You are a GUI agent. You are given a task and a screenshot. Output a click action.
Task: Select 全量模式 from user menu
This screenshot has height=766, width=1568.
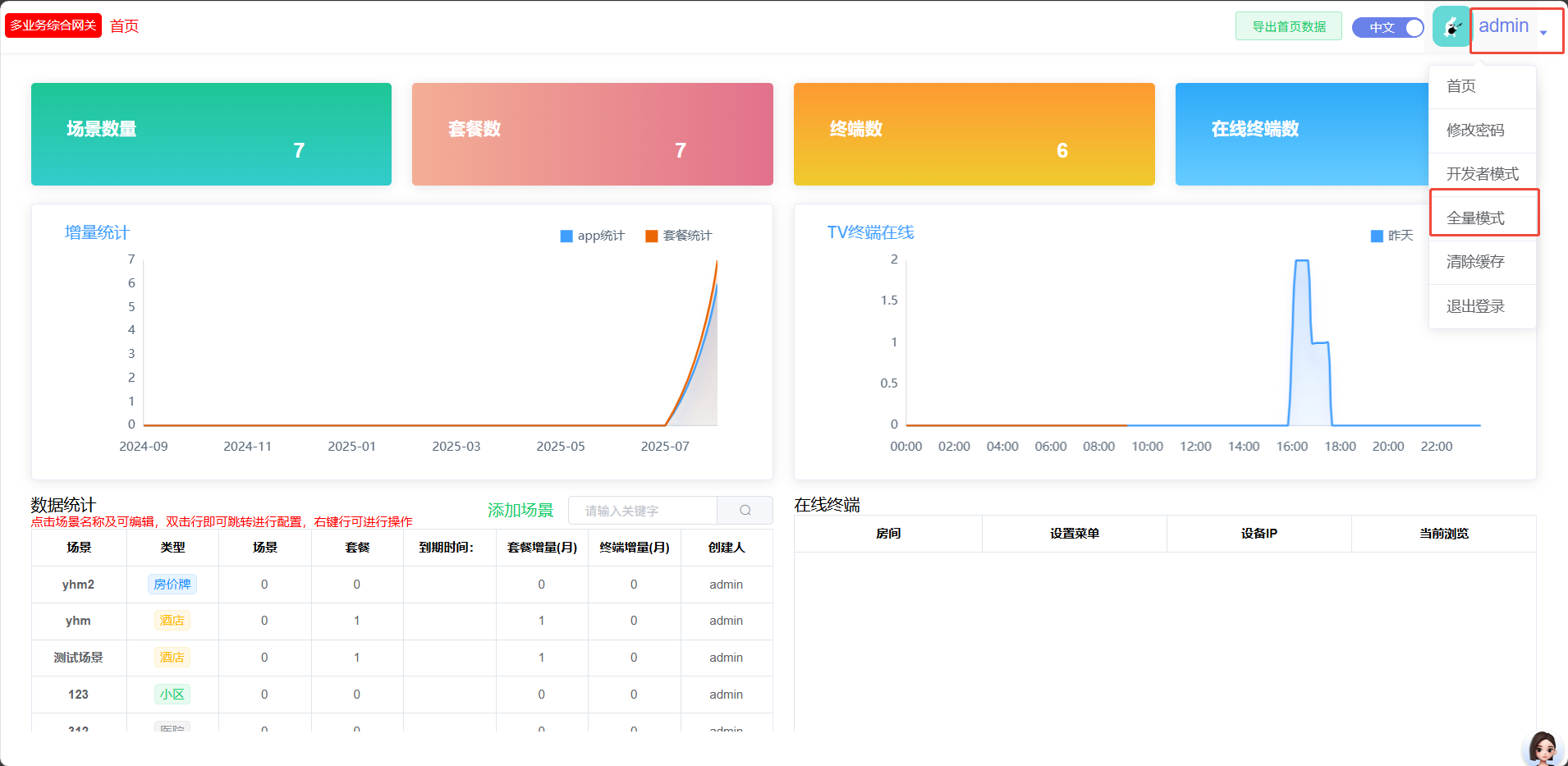pos(1475,218)
